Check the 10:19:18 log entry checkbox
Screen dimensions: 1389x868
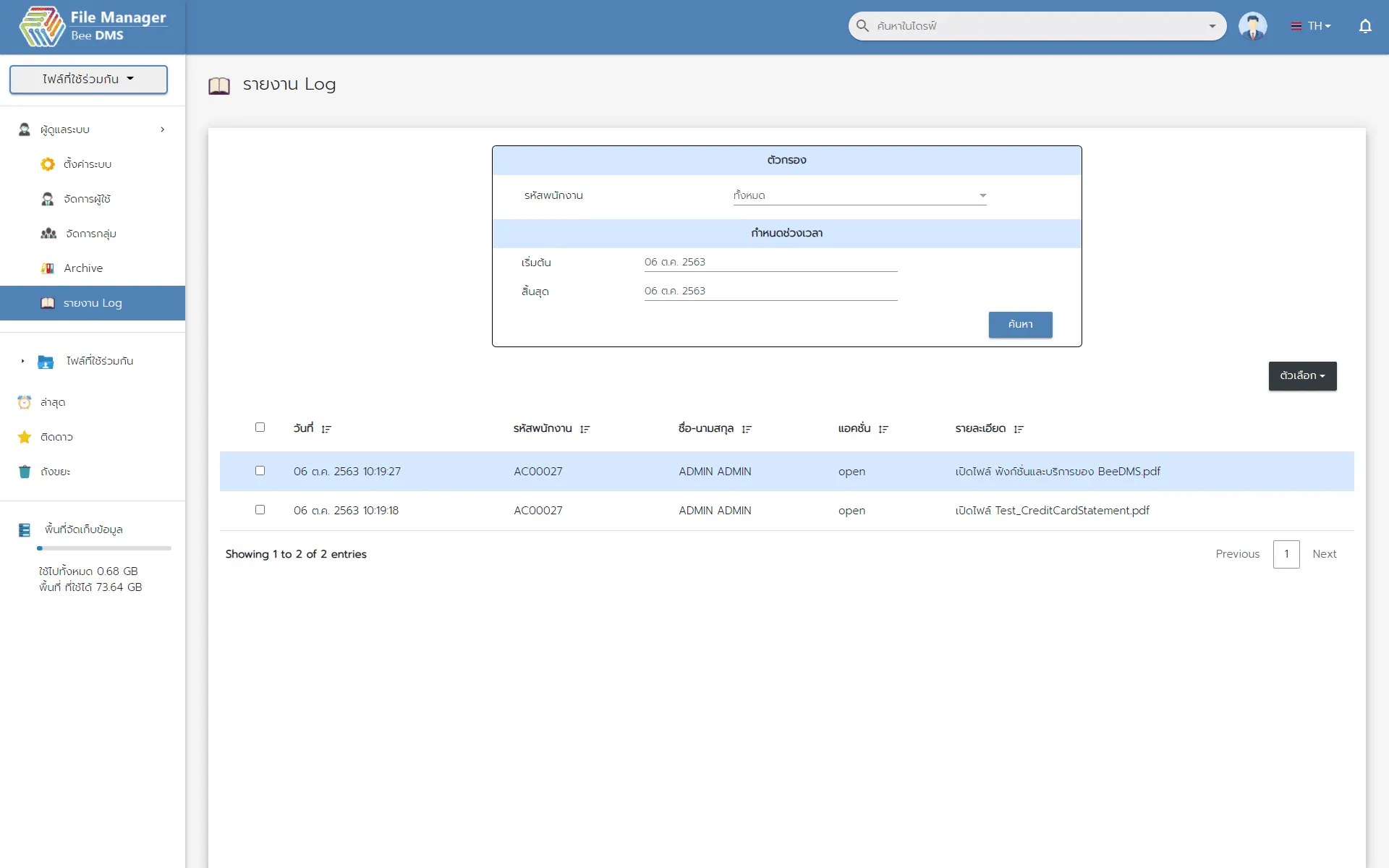tap(260, 510)
